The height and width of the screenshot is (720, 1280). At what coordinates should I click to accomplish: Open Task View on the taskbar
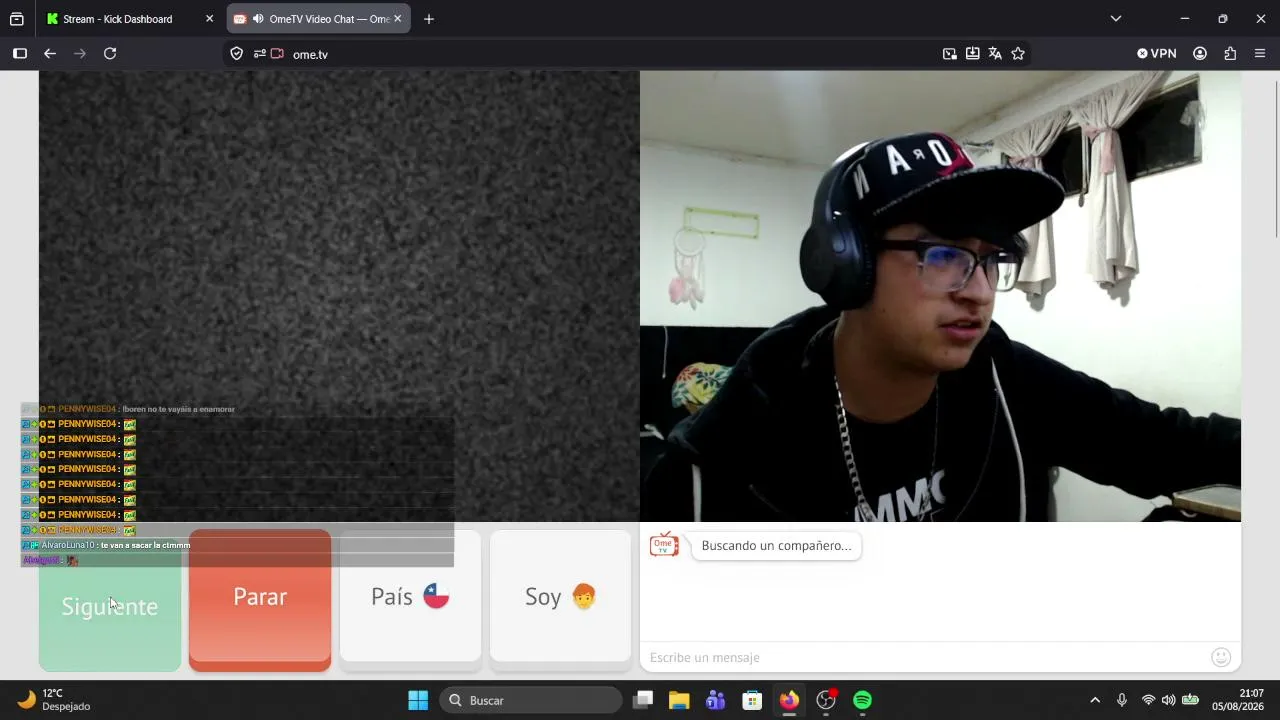[643, 700]
